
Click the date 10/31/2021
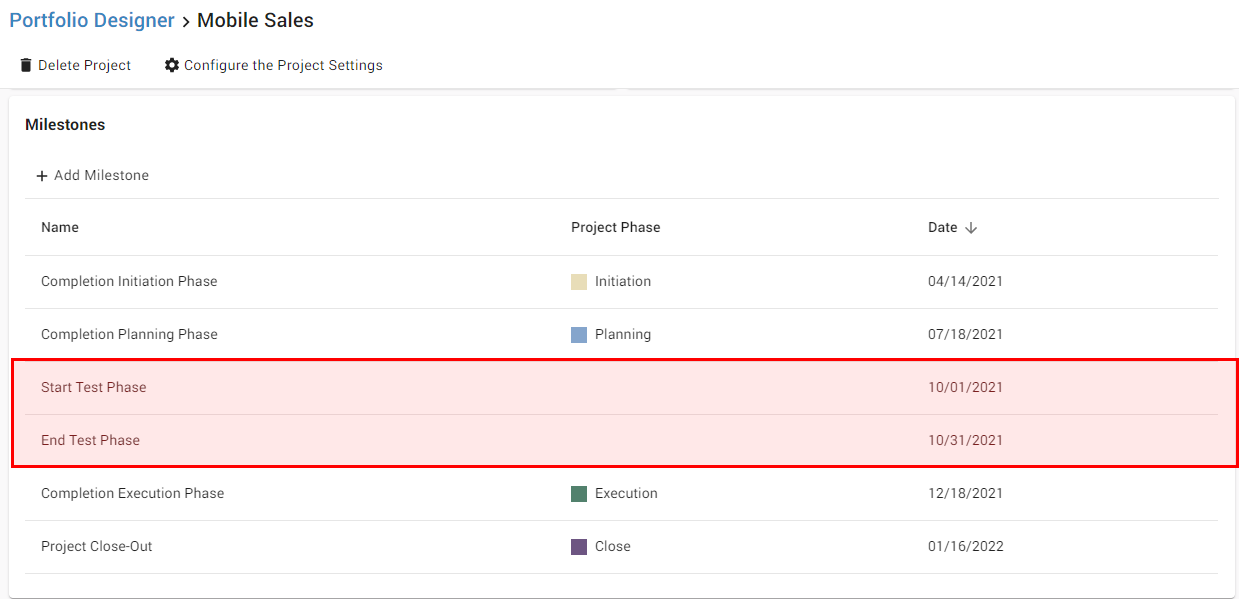pos(965,440)
